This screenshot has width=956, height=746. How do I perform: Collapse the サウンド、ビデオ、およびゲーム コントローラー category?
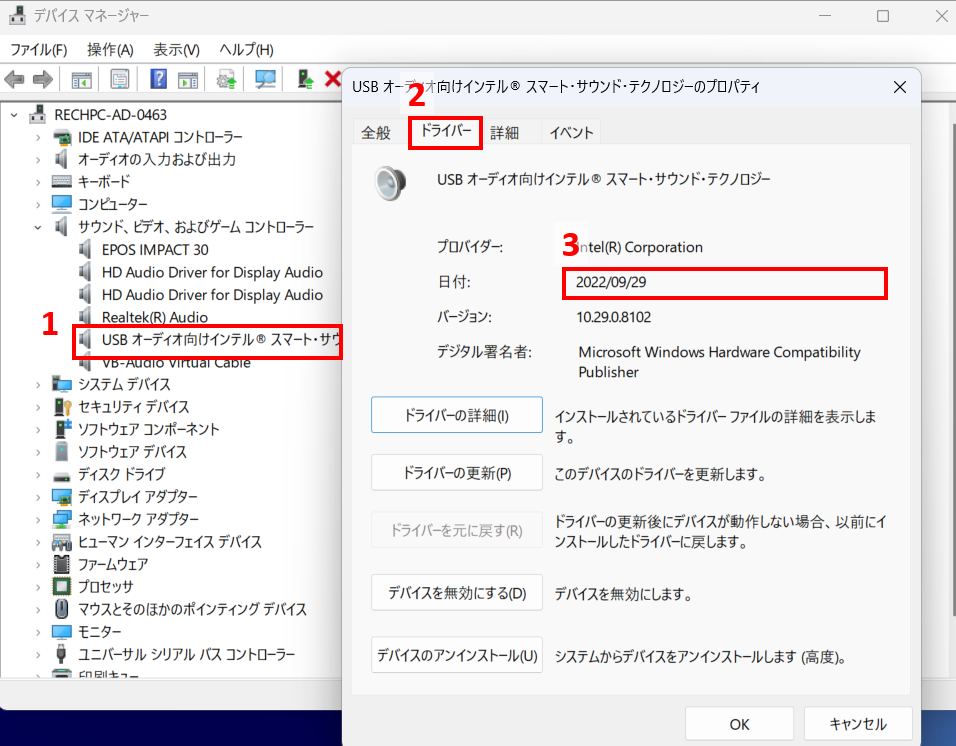point(39,227)
